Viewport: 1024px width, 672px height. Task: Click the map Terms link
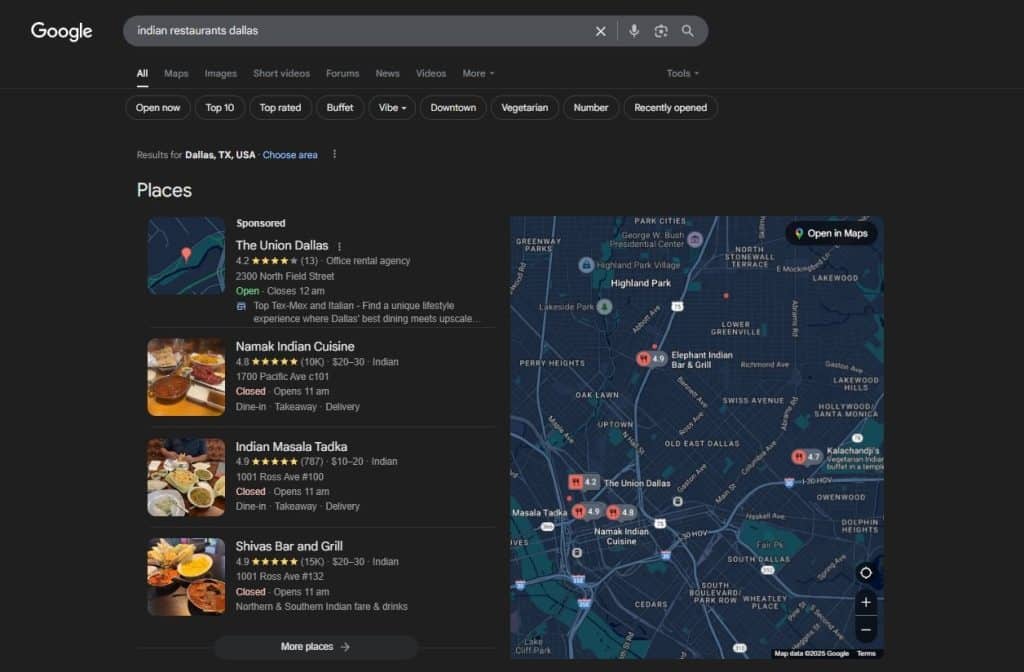[x=866, y=653]
